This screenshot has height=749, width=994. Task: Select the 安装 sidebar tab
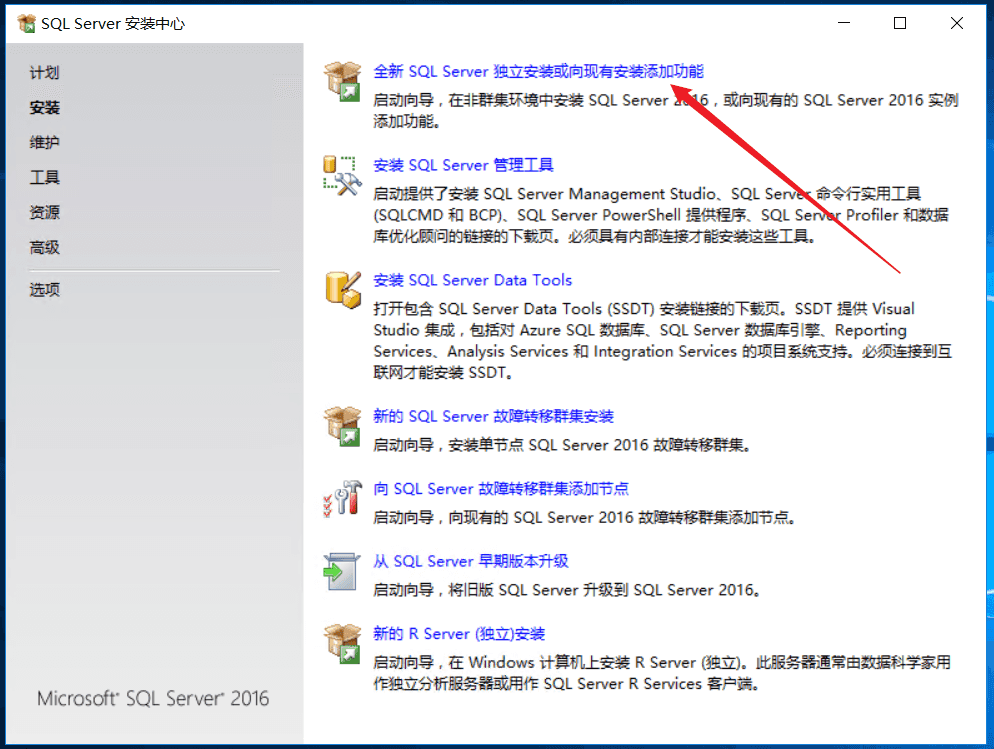(44, 108)
